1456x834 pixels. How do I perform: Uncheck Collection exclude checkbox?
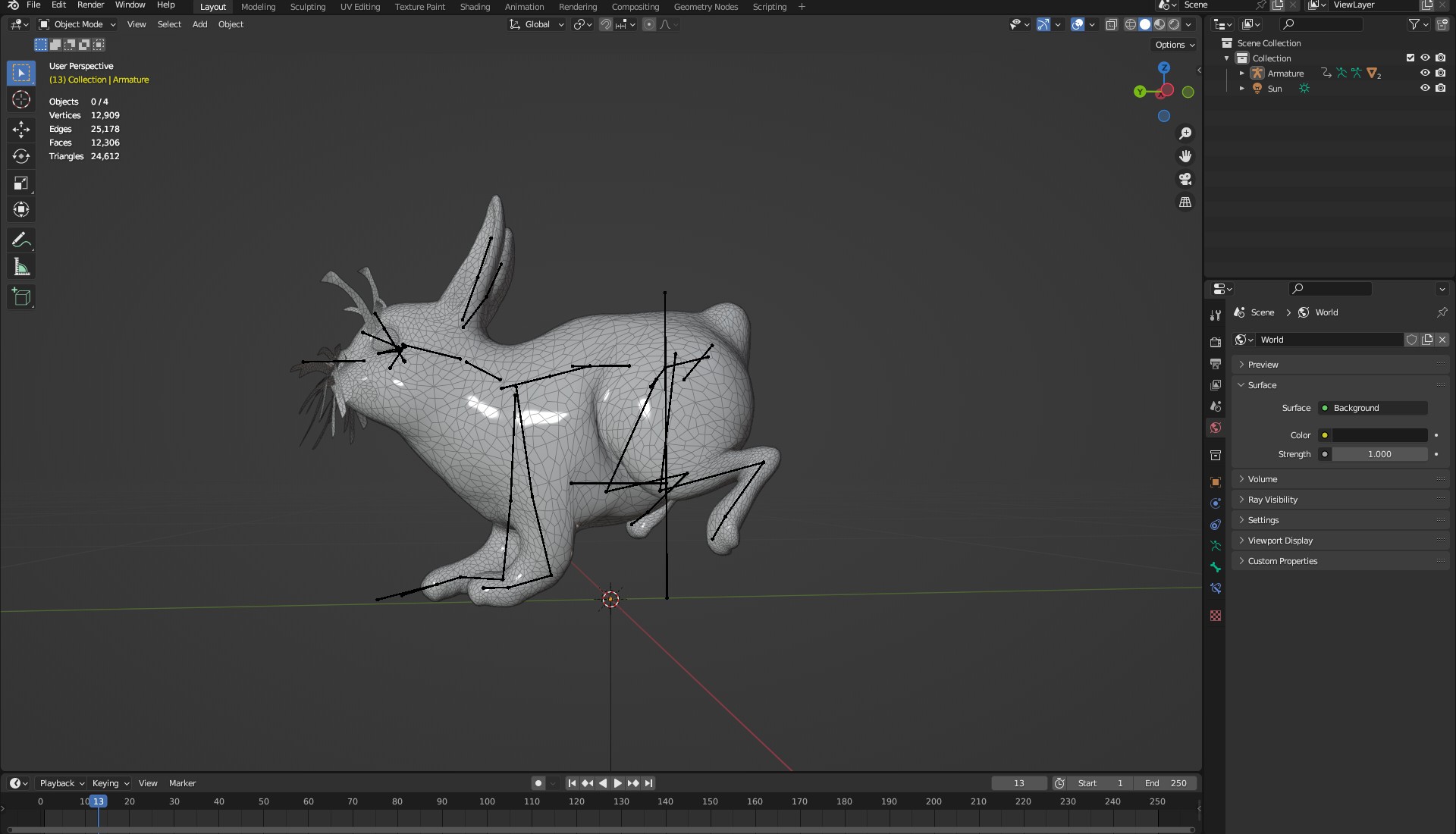point(1410,58)
